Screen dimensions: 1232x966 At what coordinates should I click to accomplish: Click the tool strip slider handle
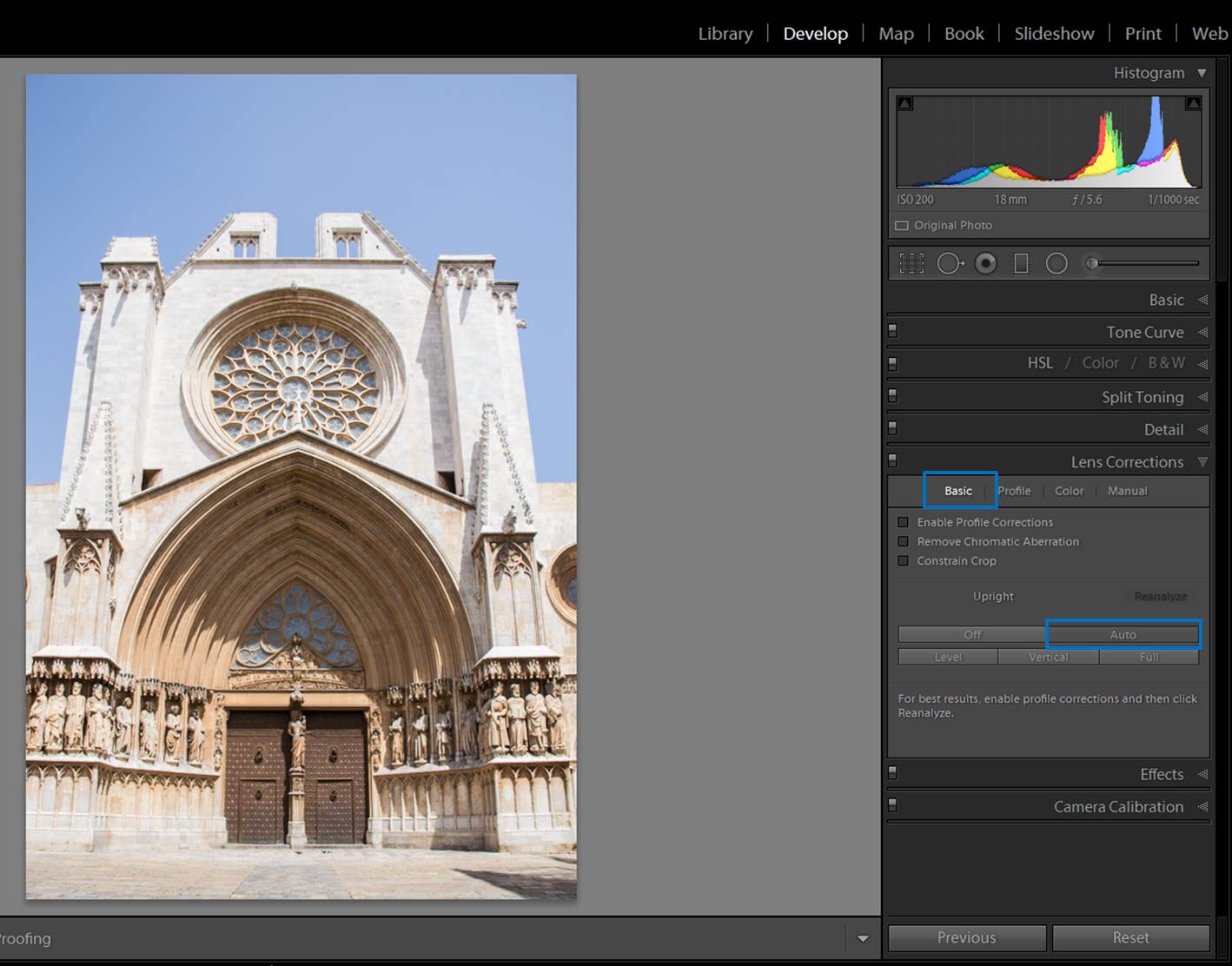tap(1093, 263)
